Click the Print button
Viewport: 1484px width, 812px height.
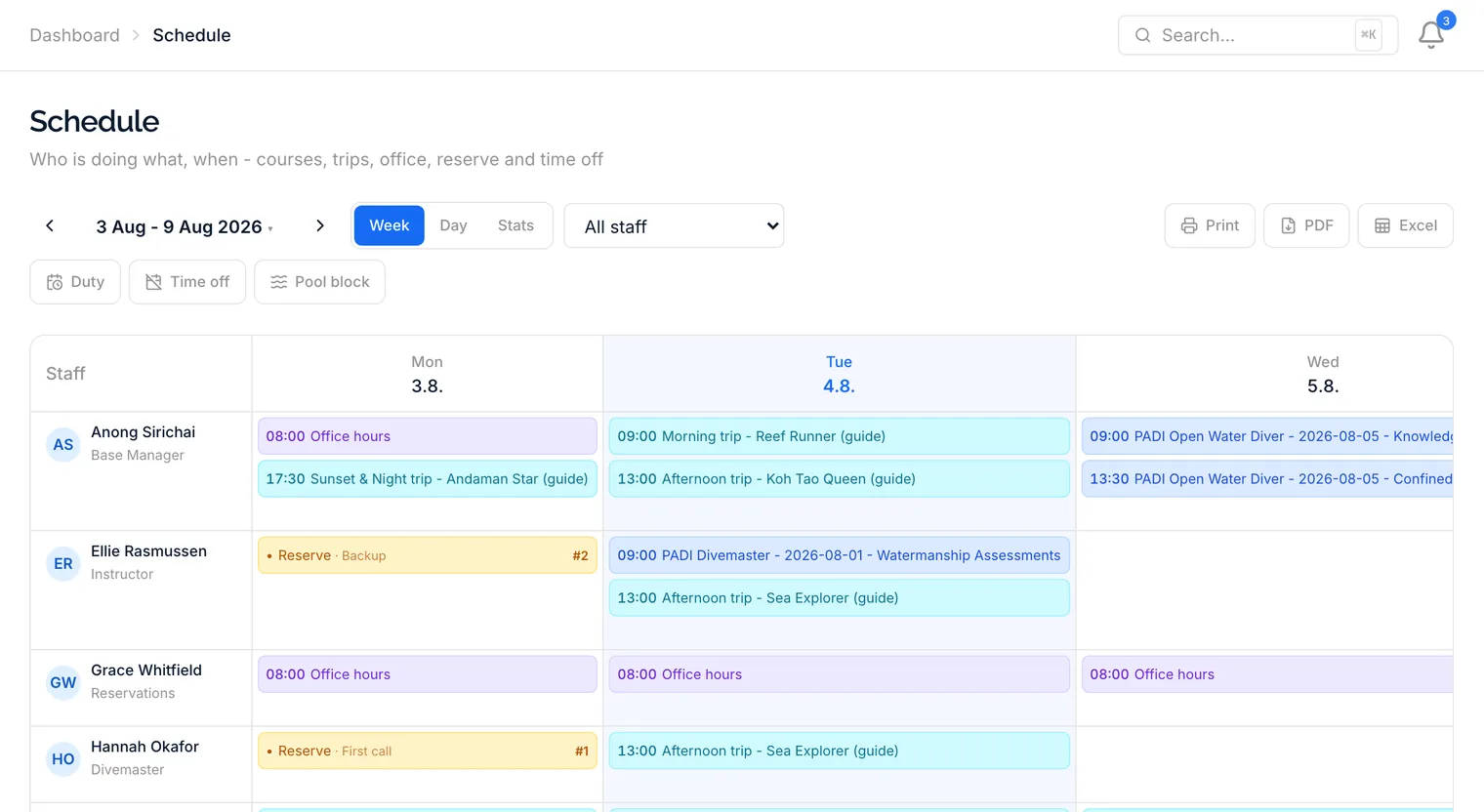[x=1210, y=225]
